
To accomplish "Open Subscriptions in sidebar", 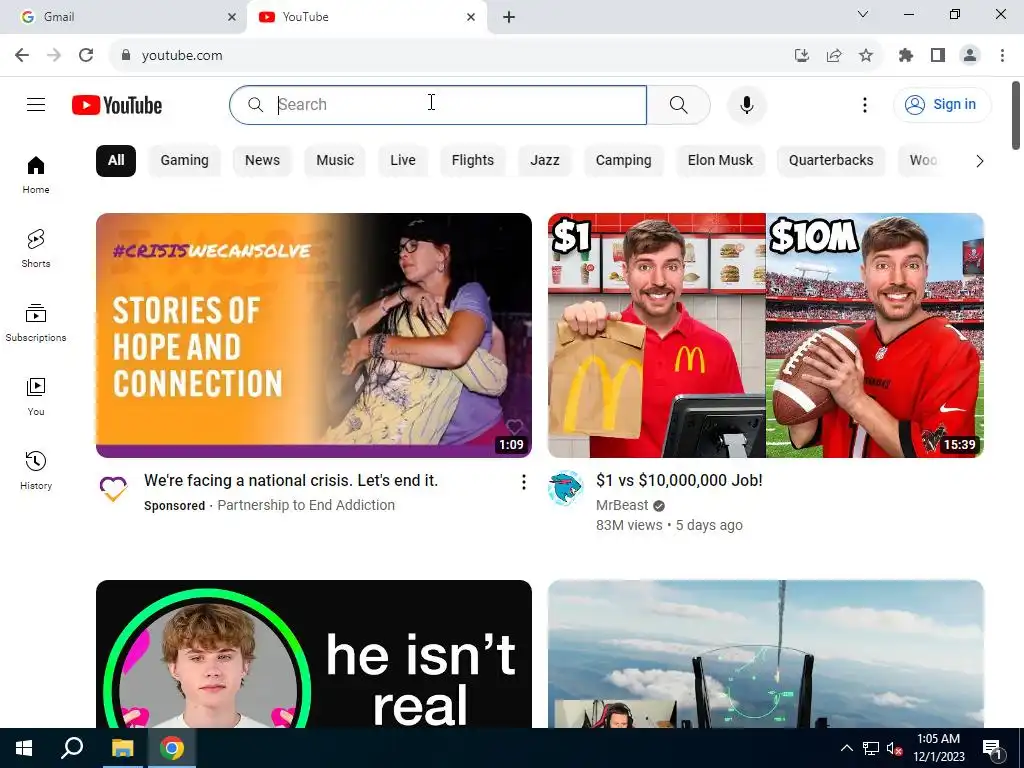I will tap(36, 323).
